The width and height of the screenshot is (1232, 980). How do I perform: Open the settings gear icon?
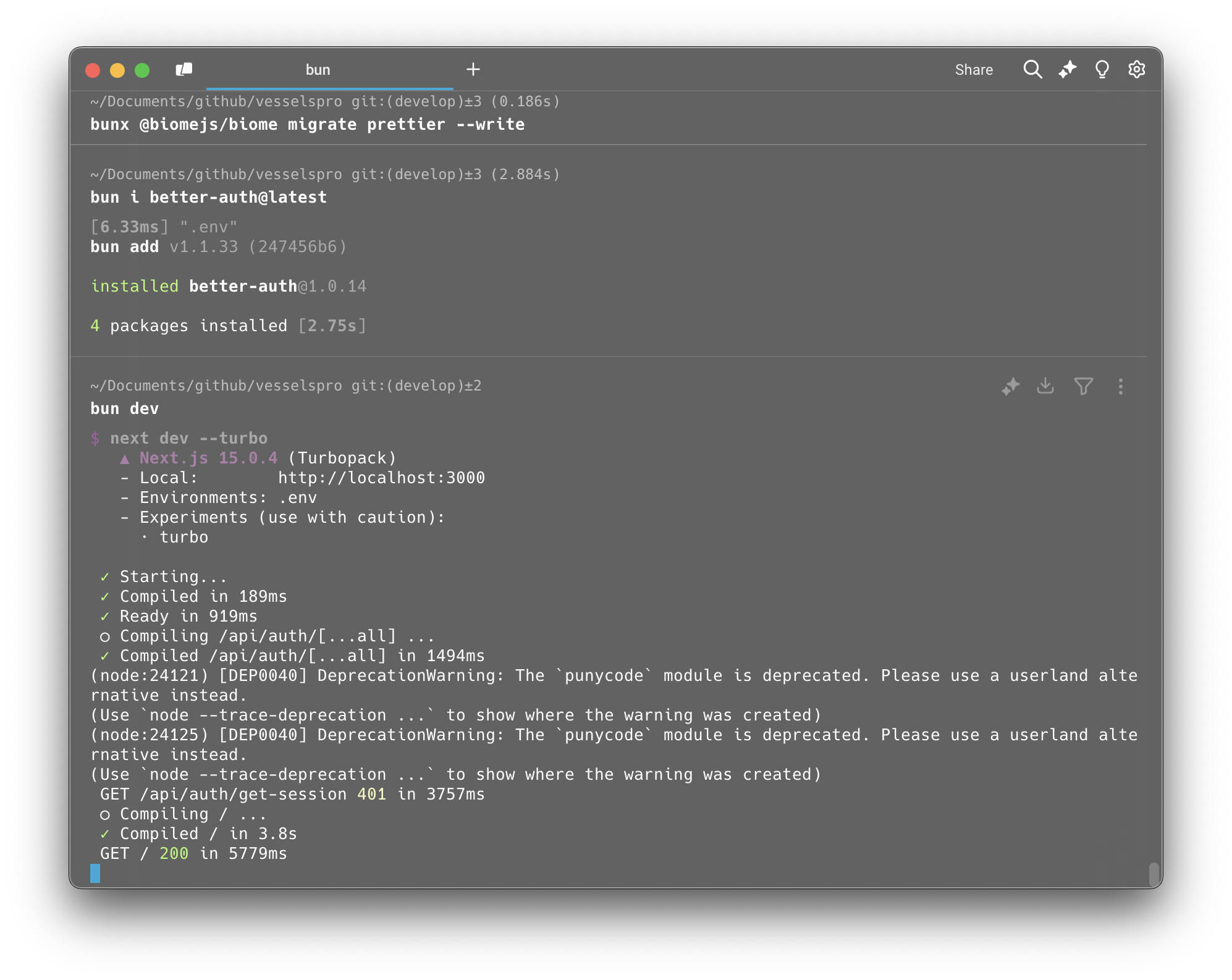1136,69
